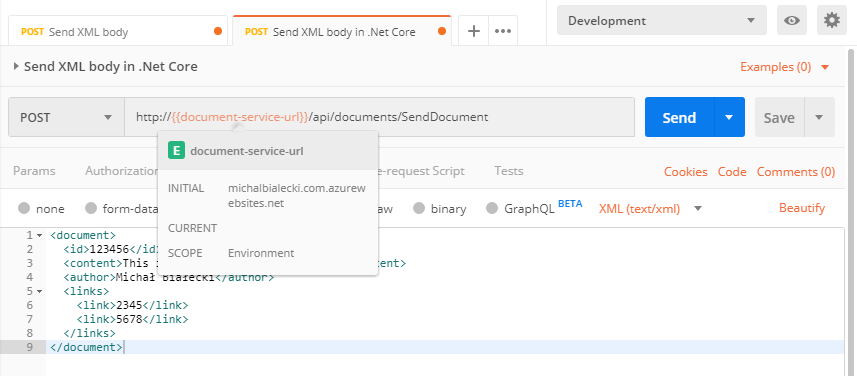Click green environment variable E badge
Screen dimensions: 857x376
[176, 151]
